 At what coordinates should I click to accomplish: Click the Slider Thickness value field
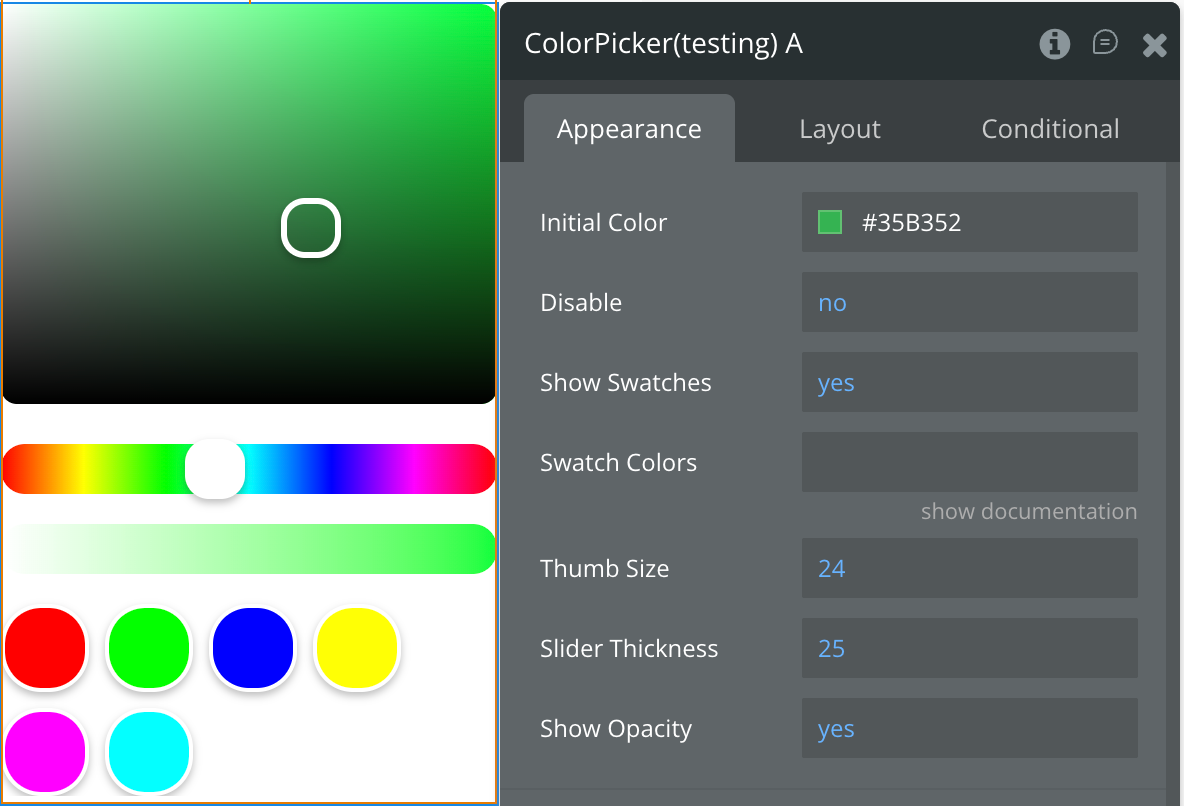(968, 648)
